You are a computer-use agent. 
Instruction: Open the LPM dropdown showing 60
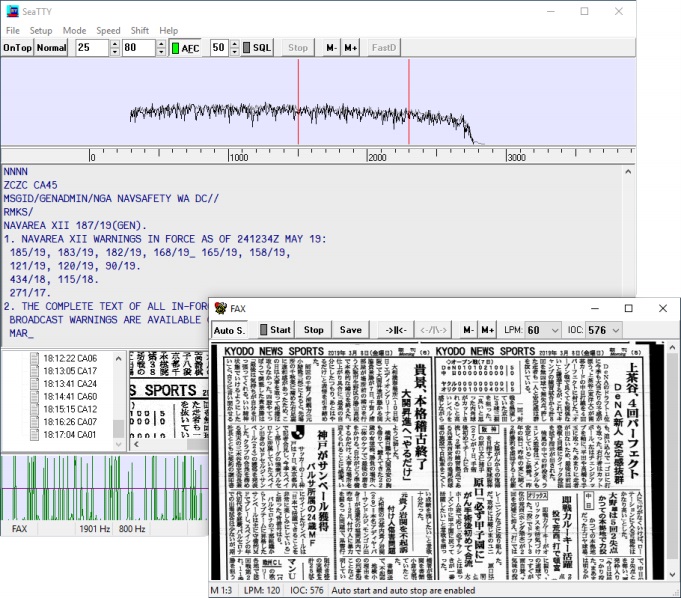point(542,330)
